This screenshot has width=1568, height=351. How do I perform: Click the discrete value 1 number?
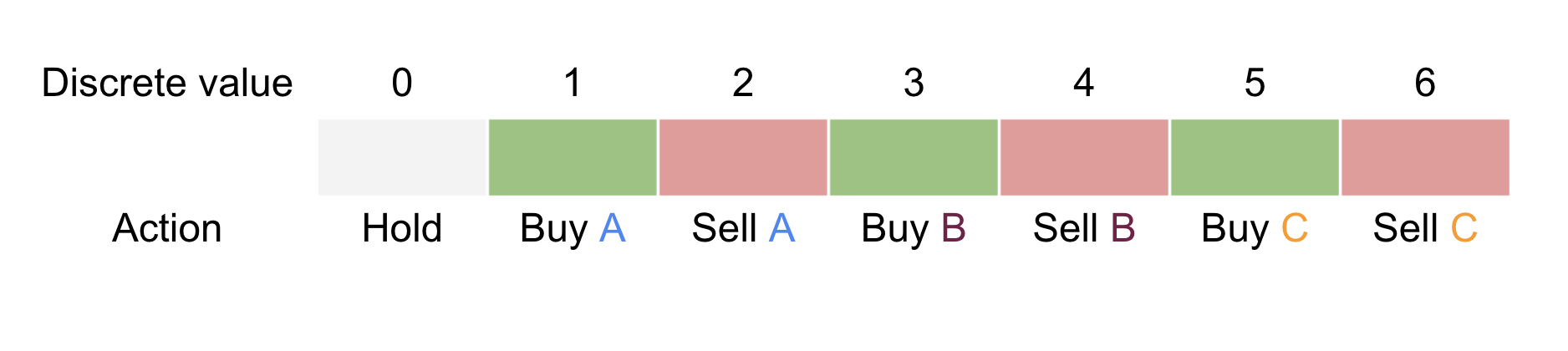click(x=573, y=83)
